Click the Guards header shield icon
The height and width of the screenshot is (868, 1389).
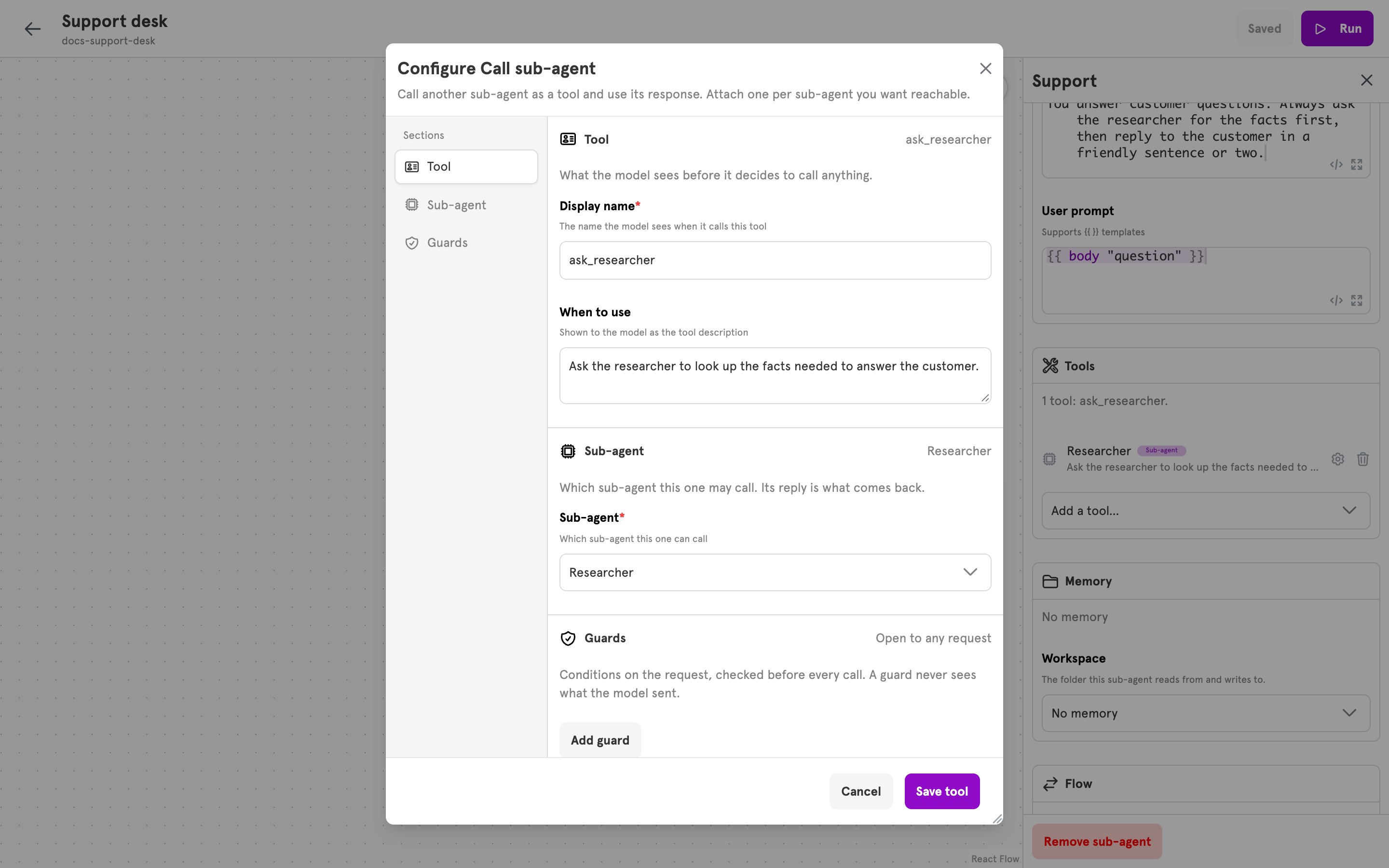(568, 638)
